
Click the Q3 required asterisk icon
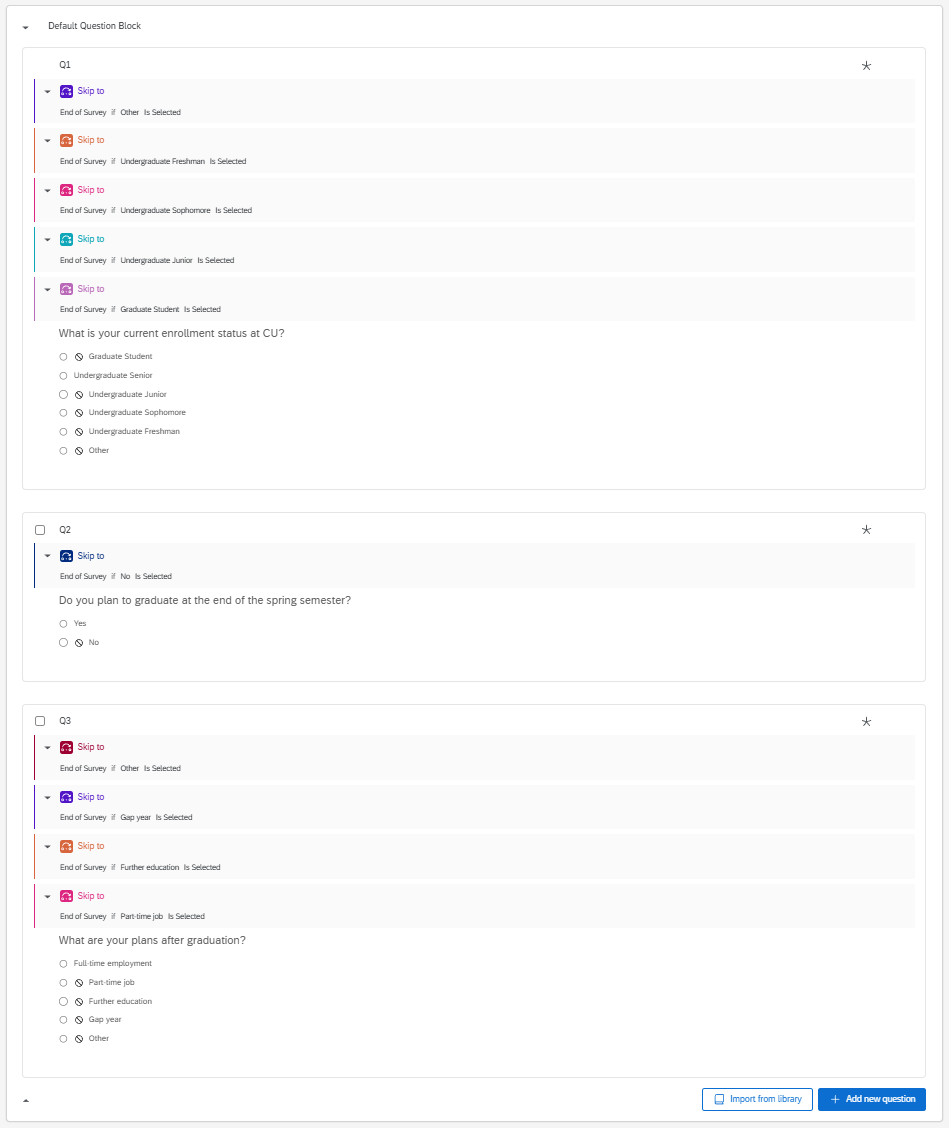pos(866,722)
